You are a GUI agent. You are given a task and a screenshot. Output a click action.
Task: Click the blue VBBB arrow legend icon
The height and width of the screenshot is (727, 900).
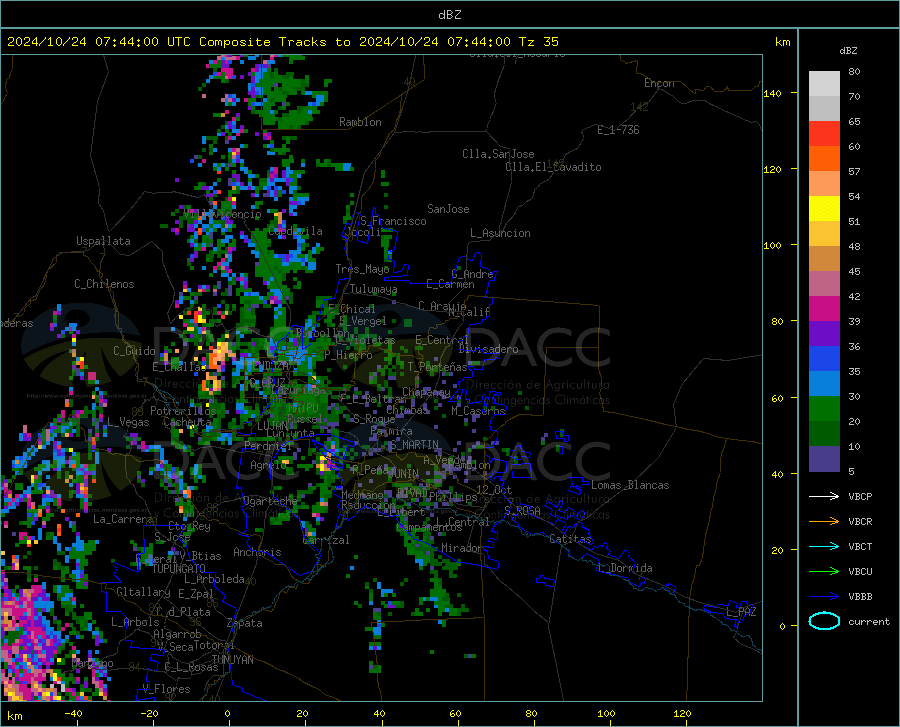[x=824, y=596]
